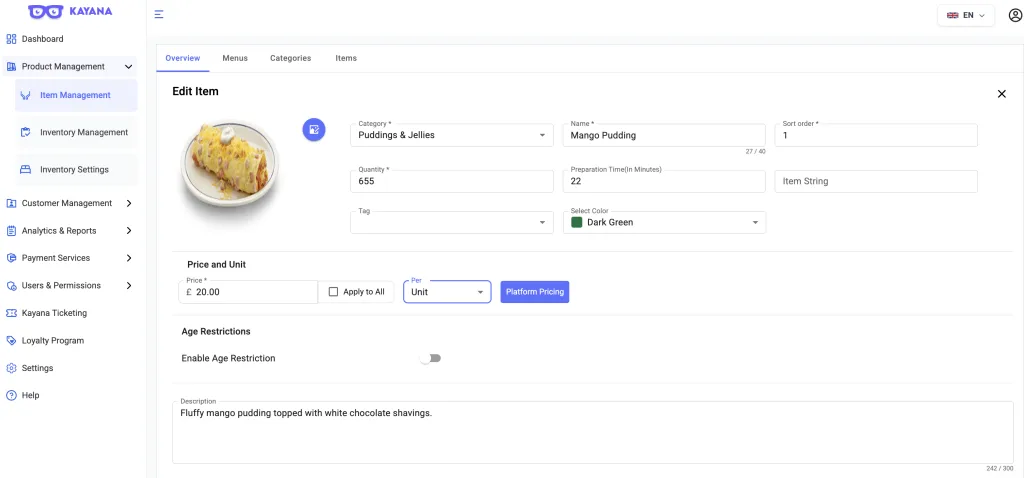This screenshot has height=478, width=1024.
Task: Click the Quantity field showing 655
Action: pyautogui.click(x=452, y=182)
